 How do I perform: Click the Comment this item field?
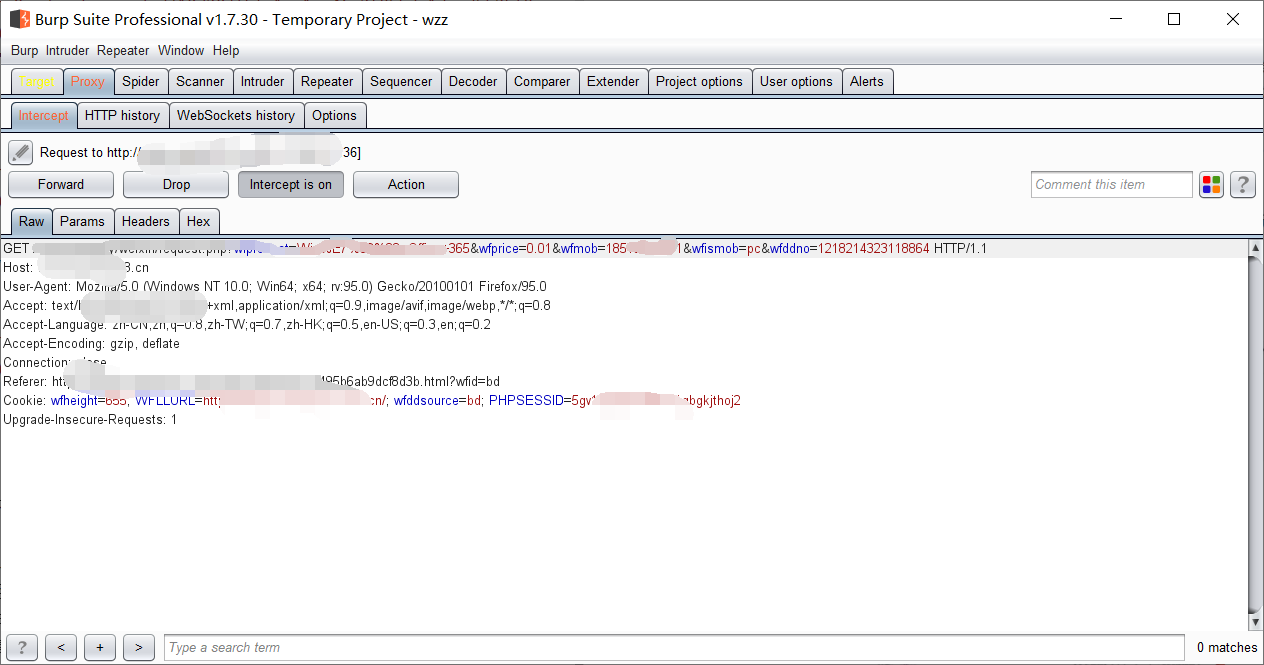click(x=1112, y=184)
